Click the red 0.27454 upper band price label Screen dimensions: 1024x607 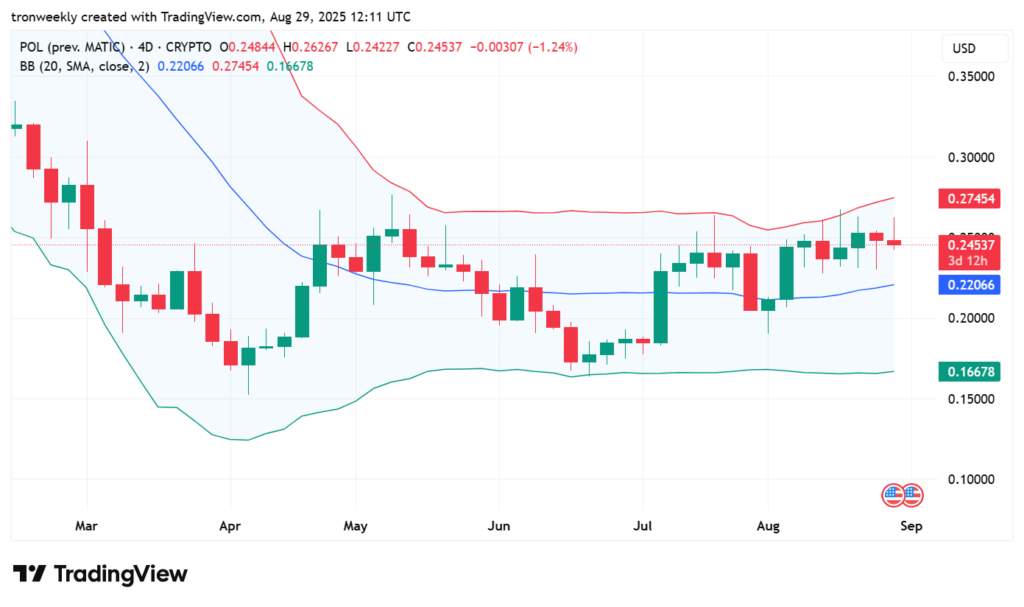(968, 199)
